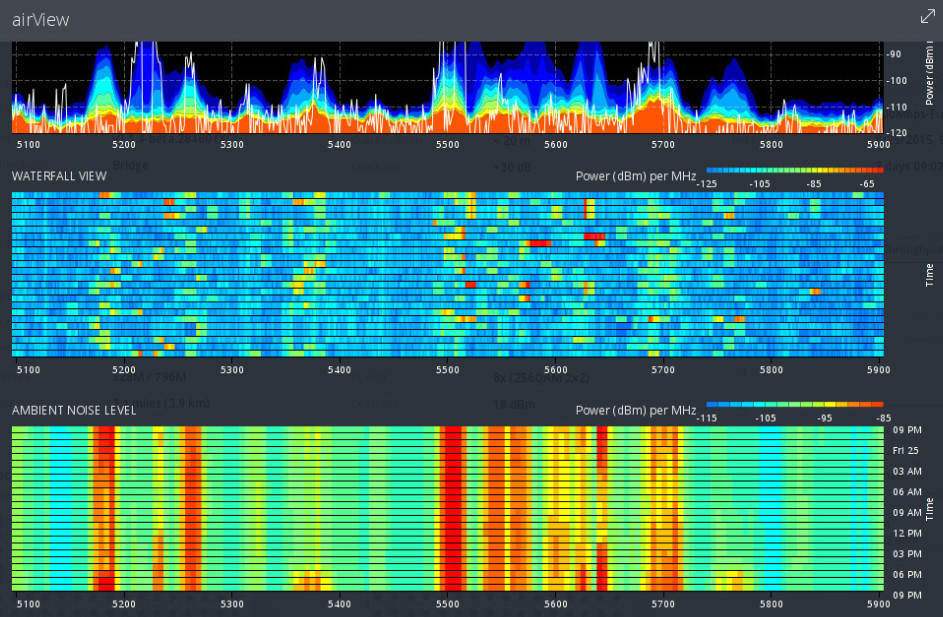Click waterfall legend's Power (dBm) per MHz label

tap(636, 175)
